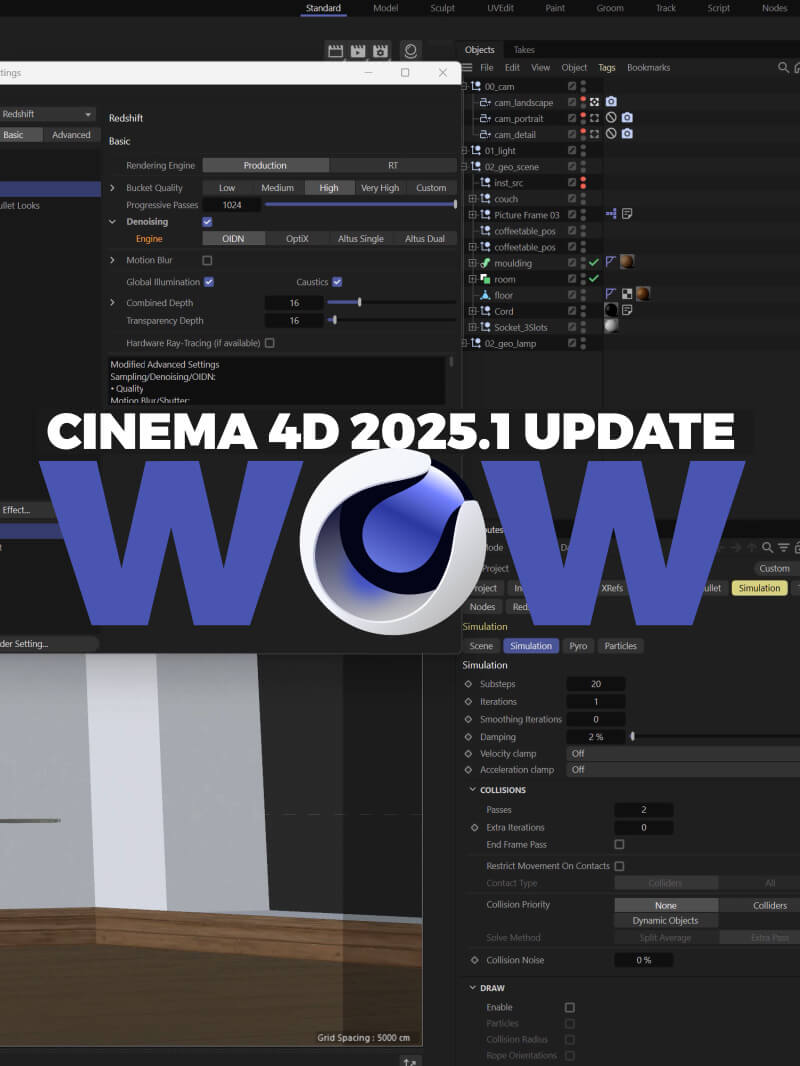This screenshot has width=800, height=1066.
Task: Toggle the Global Illumination checkbox
Action: coord(209,281)
